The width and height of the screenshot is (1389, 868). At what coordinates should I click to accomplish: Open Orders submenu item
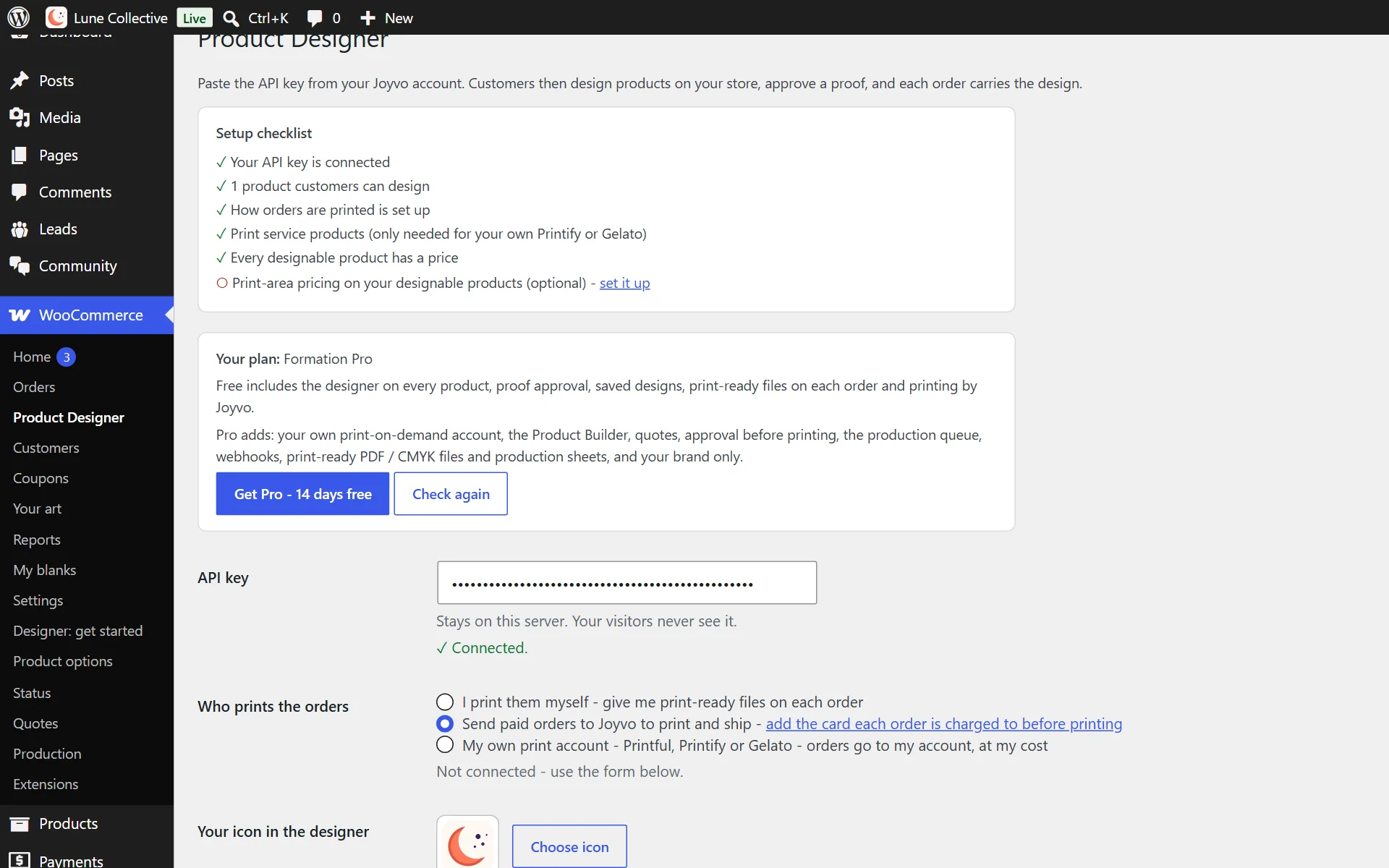tap(34, 387)
